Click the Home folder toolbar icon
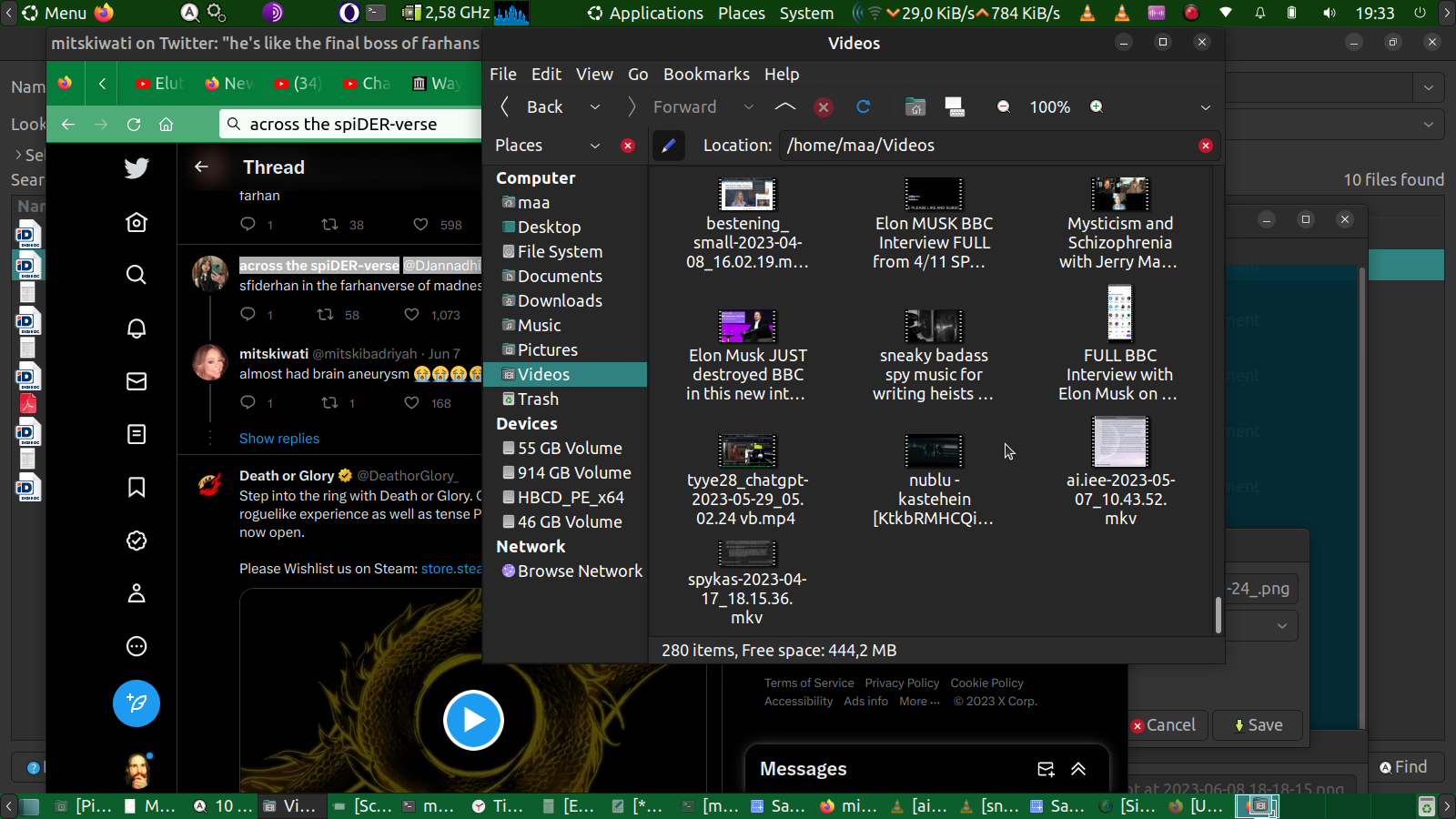 [915, 107]
